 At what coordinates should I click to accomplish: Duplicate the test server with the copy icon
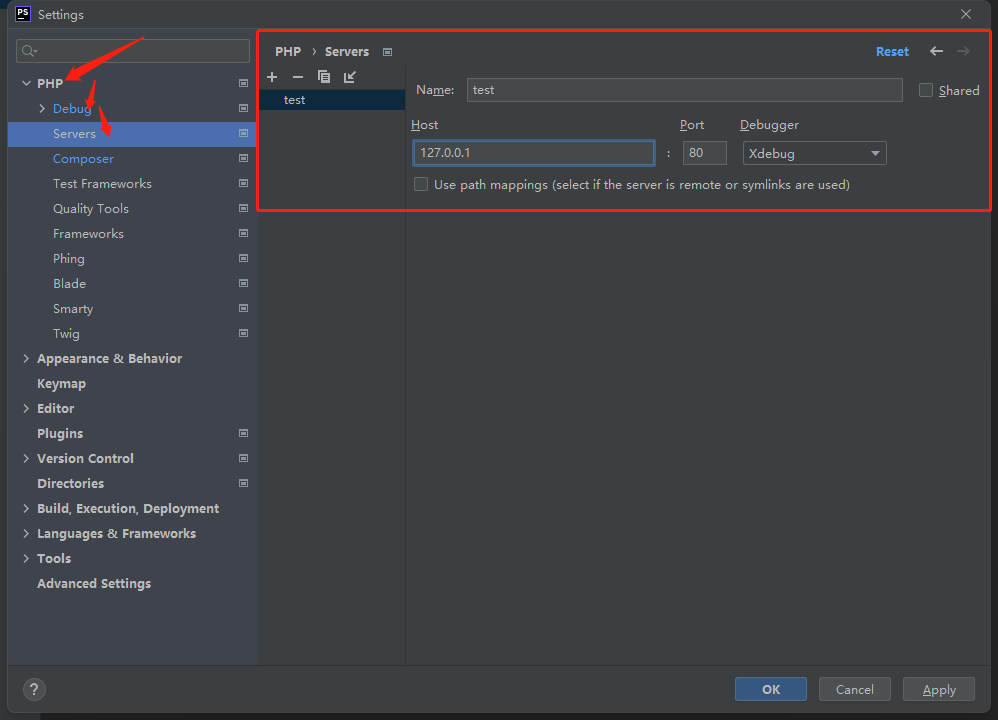click(x=323, y=76)
